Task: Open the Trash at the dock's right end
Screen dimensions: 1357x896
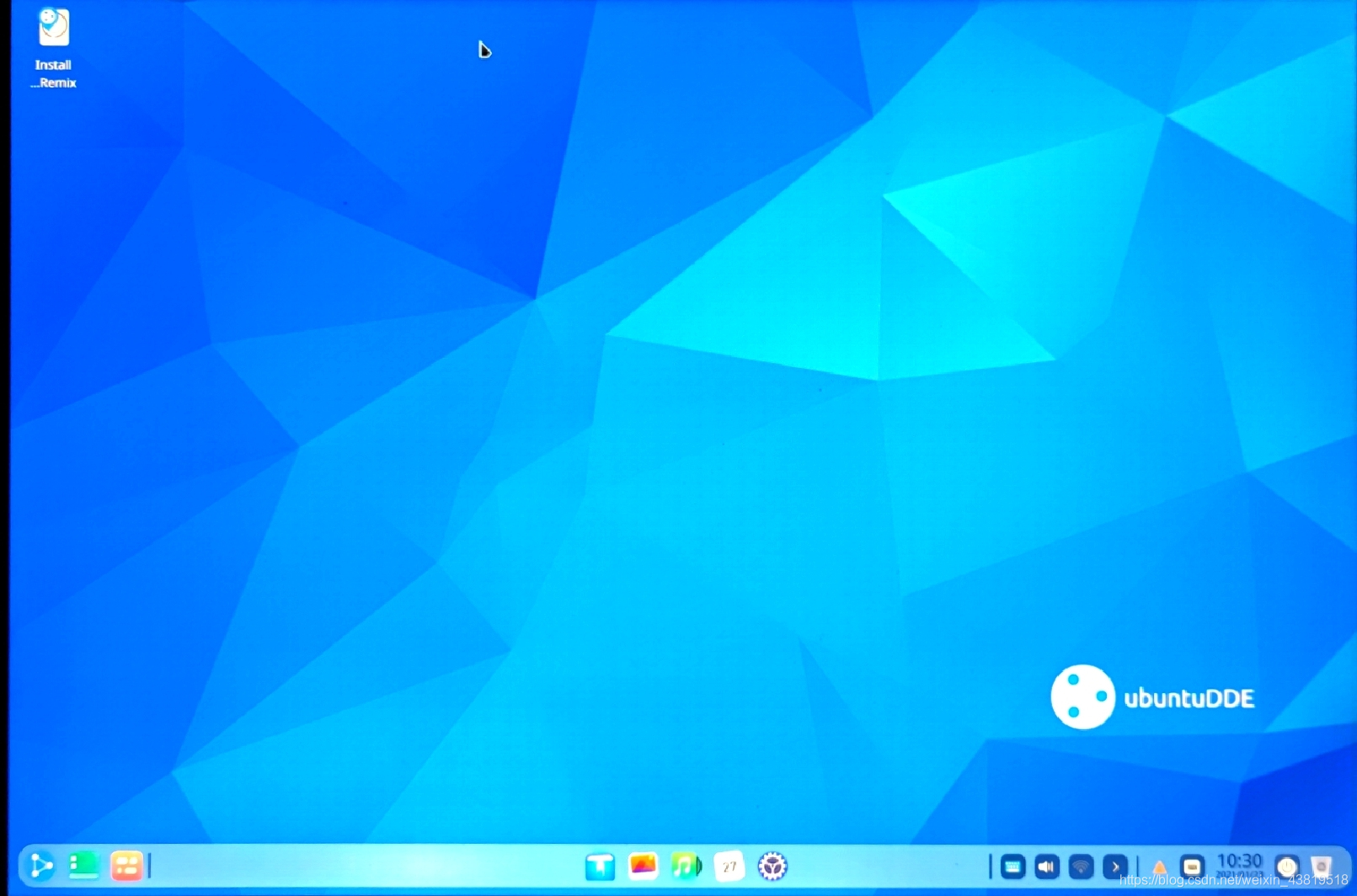Action: click(1322, 867)
